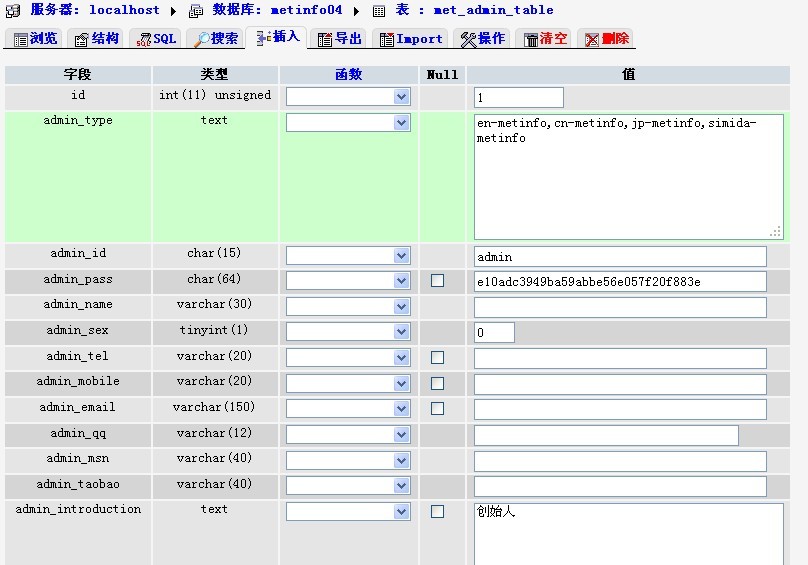Open function dropdown for admin_id

[348, 255]
